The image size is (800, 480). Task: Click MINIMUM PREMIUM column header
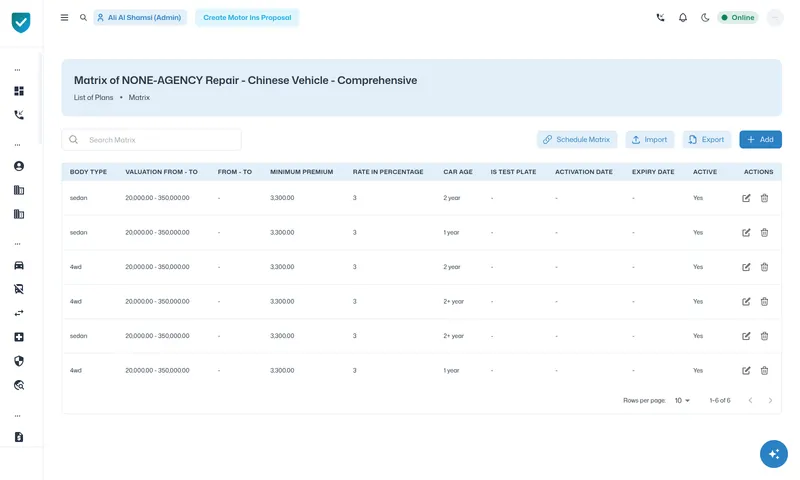click(x=302, y=172)
